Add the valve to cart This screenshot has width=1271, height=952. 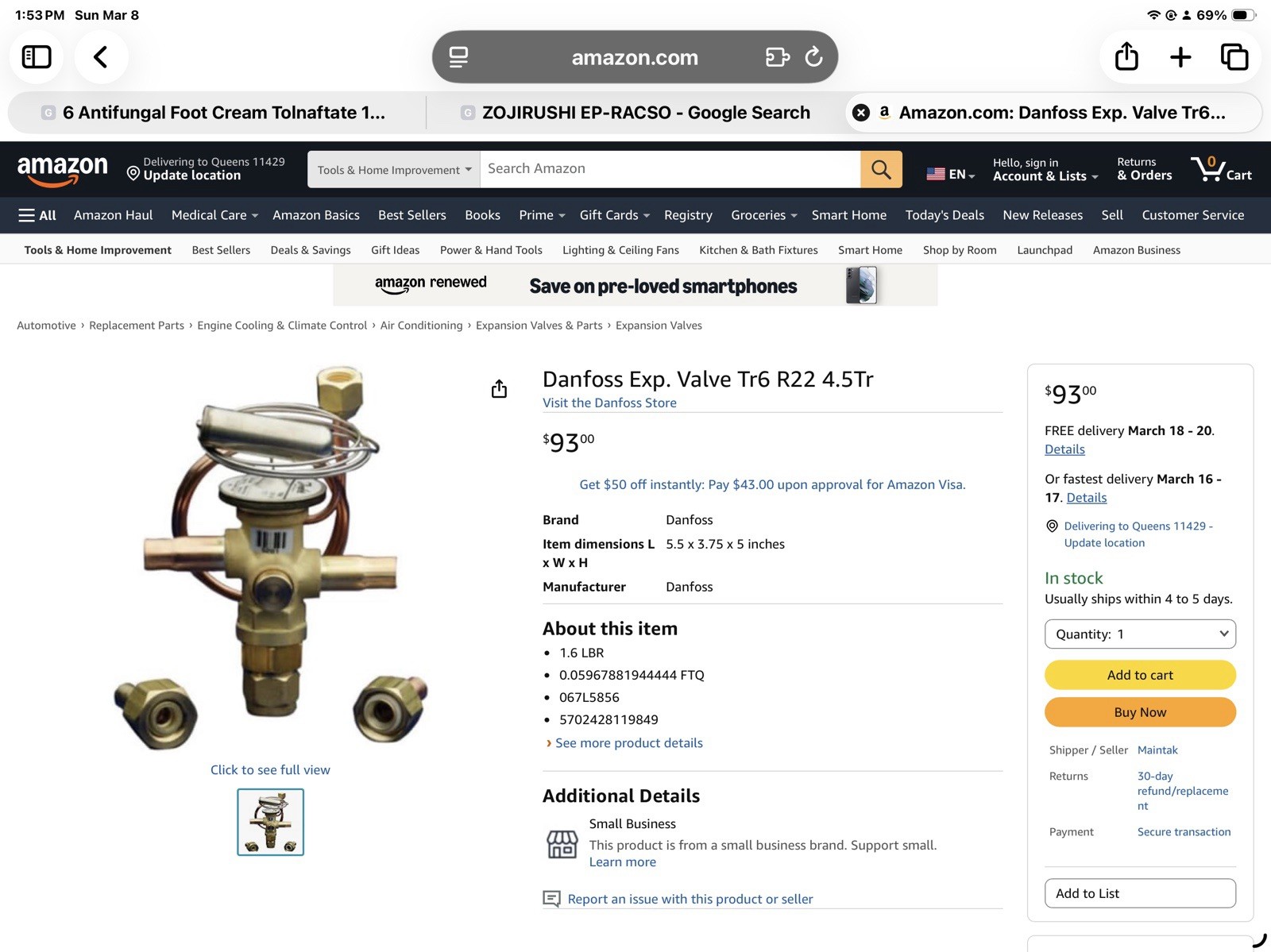tap(1140, 675)
